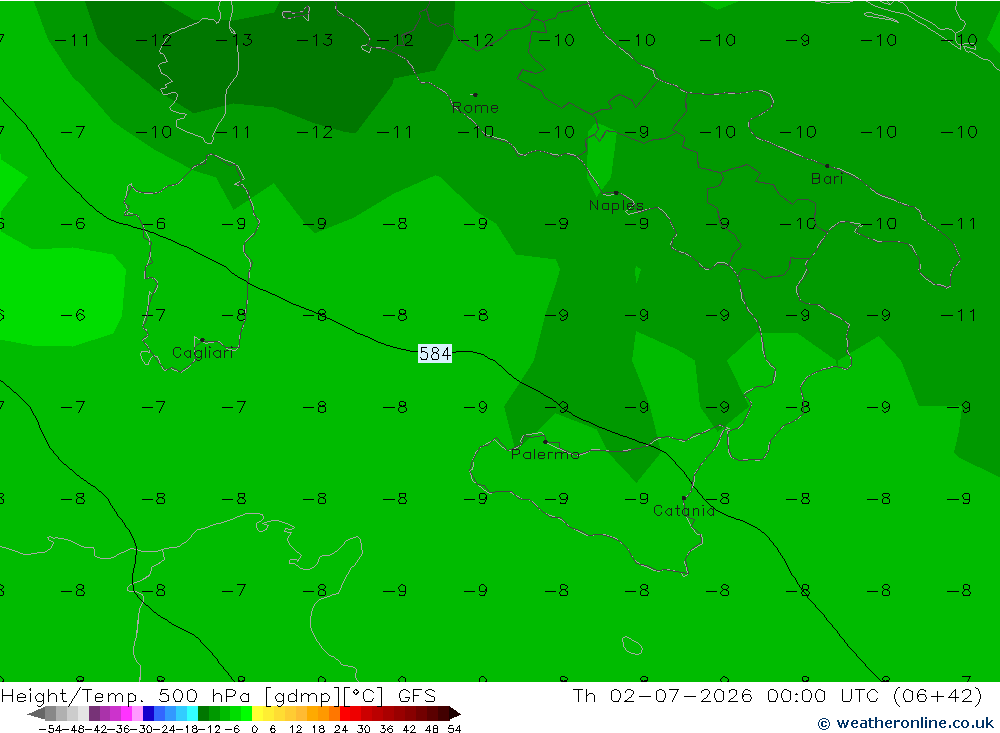The height and width of the screenshot is (733, 1000).
Task: Click the dark purple legend swatch at -42
Action: coord(94,713)
